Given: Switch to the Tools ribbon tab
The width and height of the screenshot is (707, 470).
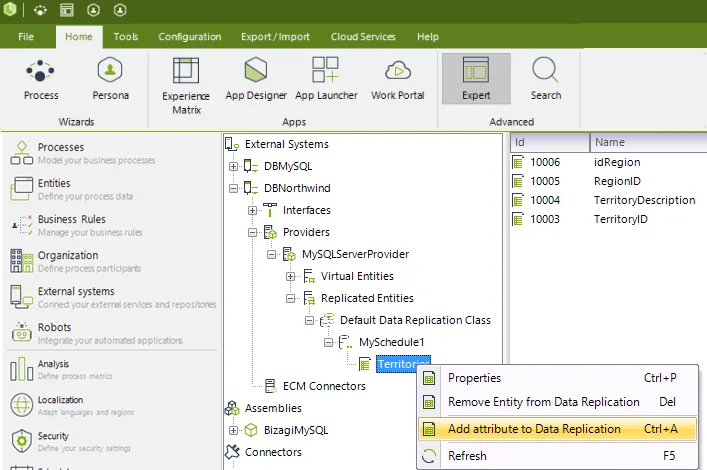Looking at the screenshot, I should pos(126,37).
